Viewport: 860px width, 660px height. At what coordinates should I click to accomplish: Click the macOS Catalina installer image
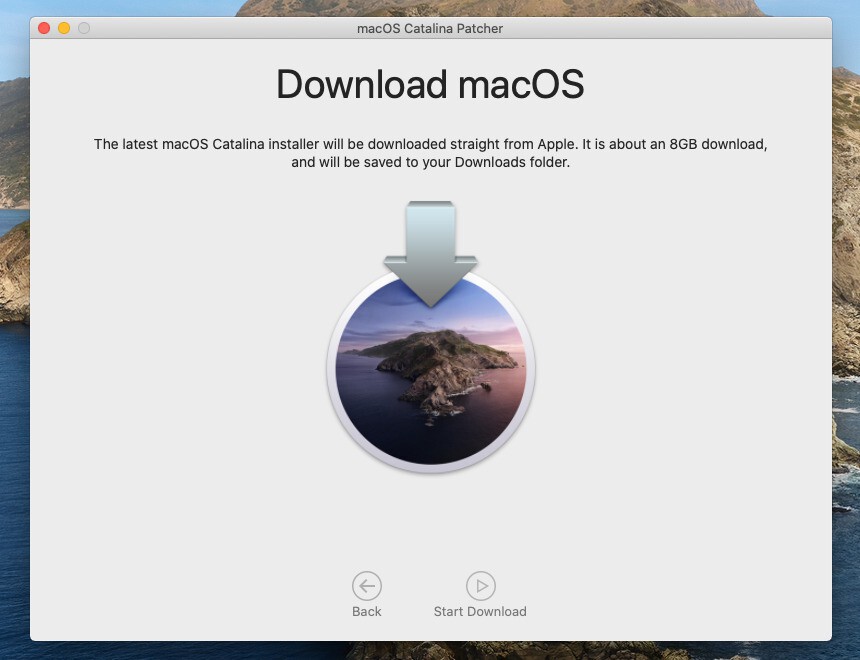click(431, 336)
